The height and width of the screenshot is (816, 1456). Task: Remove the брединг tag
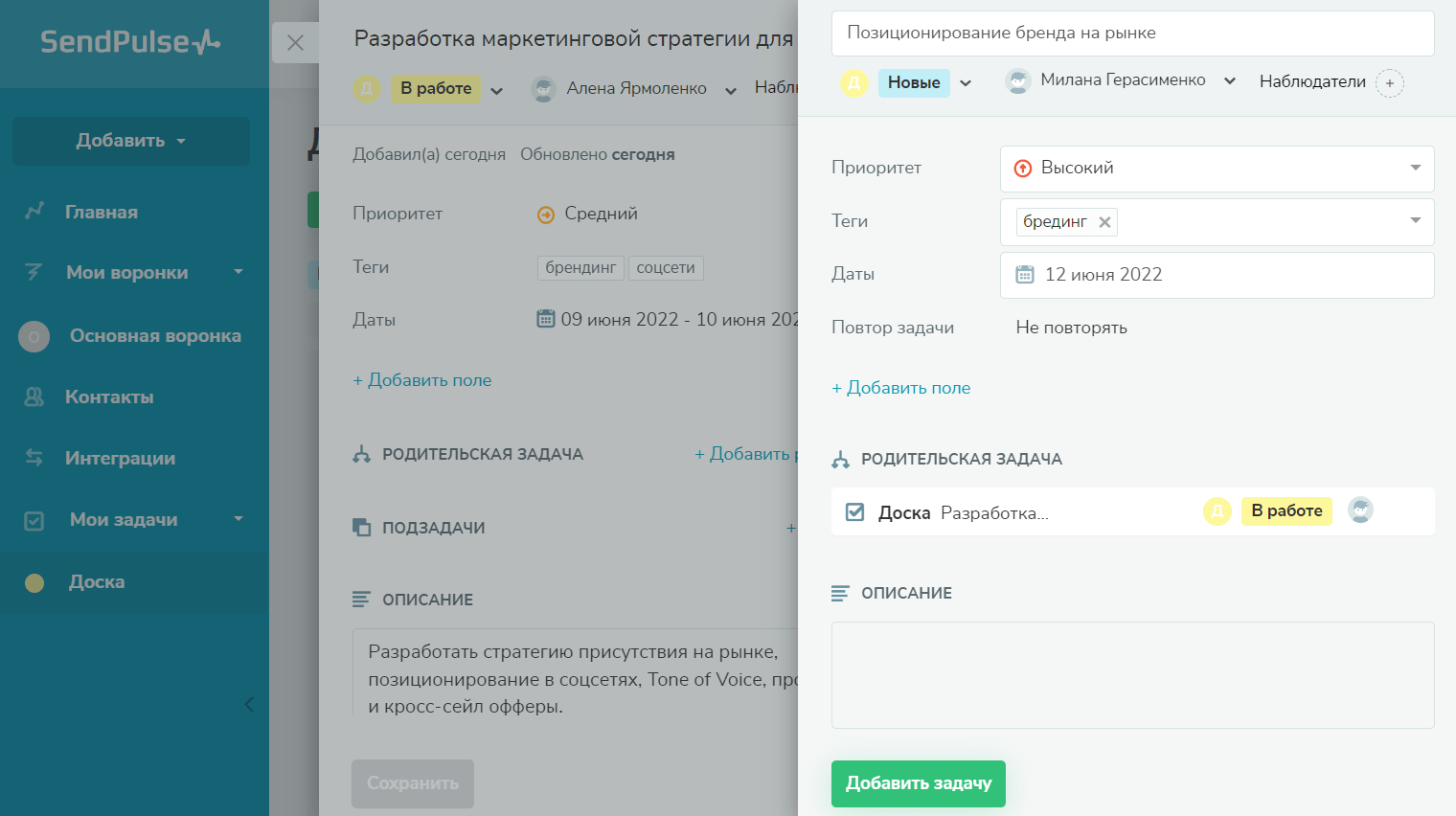tap(1104, 222)
